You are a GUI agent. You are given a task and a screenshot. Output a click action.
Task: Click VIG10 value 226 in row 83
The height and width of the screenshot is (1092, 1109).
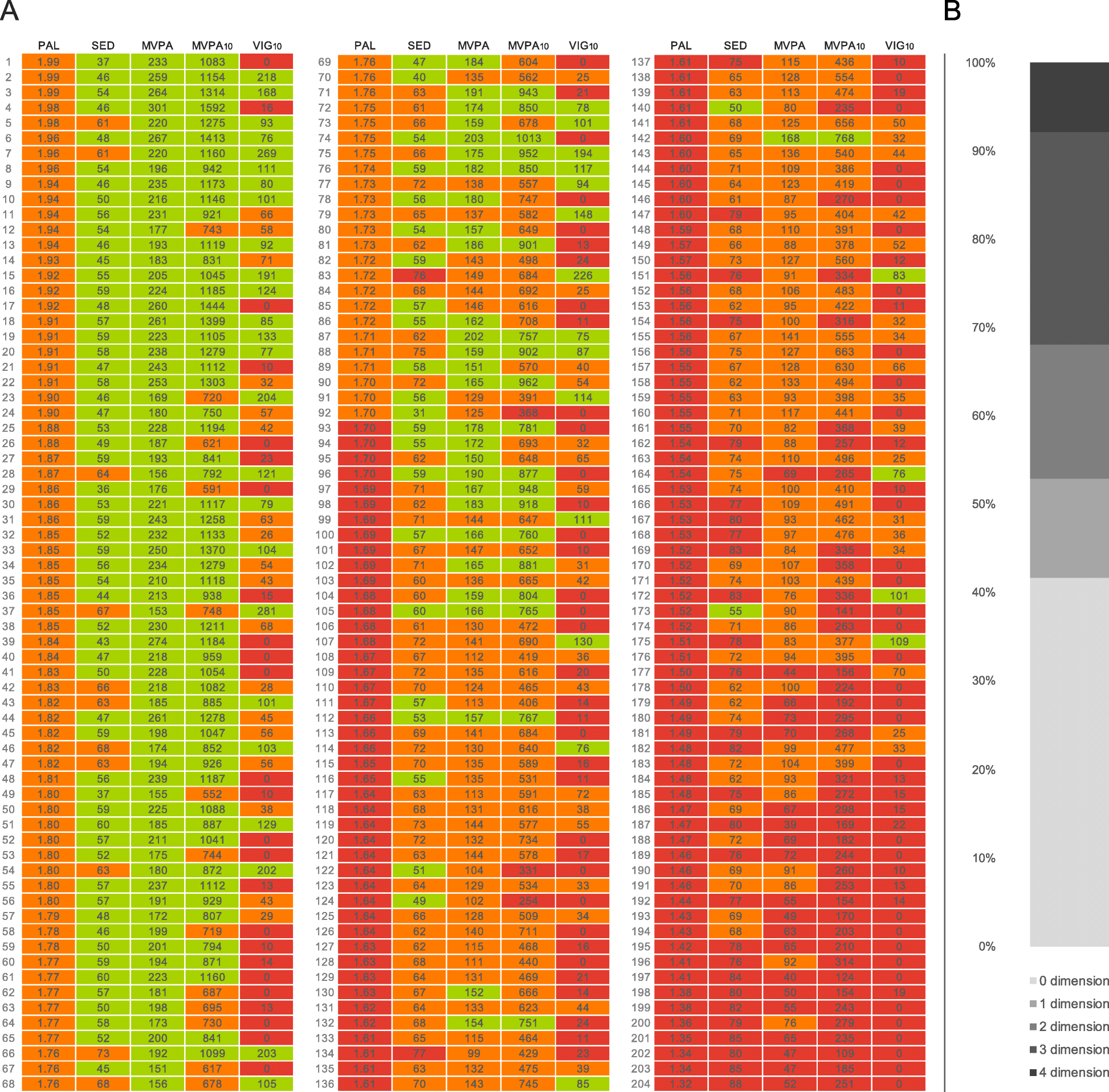[583, 276]
